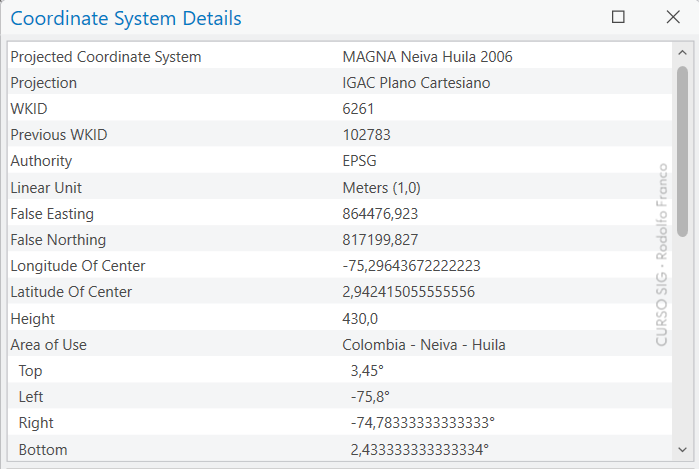This screenshot has width=699, height=469.
Task: Select the Latitude Of Center value
Action: click(408, 292)
